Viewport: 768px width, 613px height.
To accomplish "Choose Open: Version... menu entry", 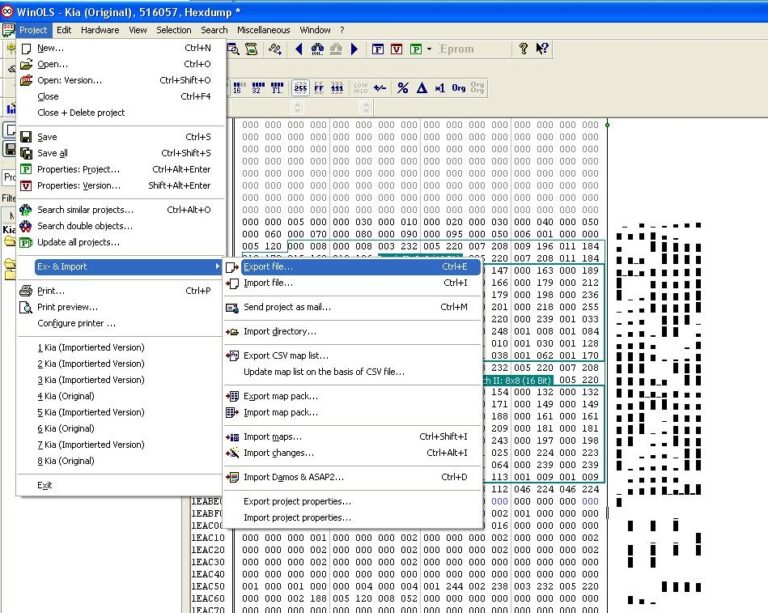I will tap(121, 80).
